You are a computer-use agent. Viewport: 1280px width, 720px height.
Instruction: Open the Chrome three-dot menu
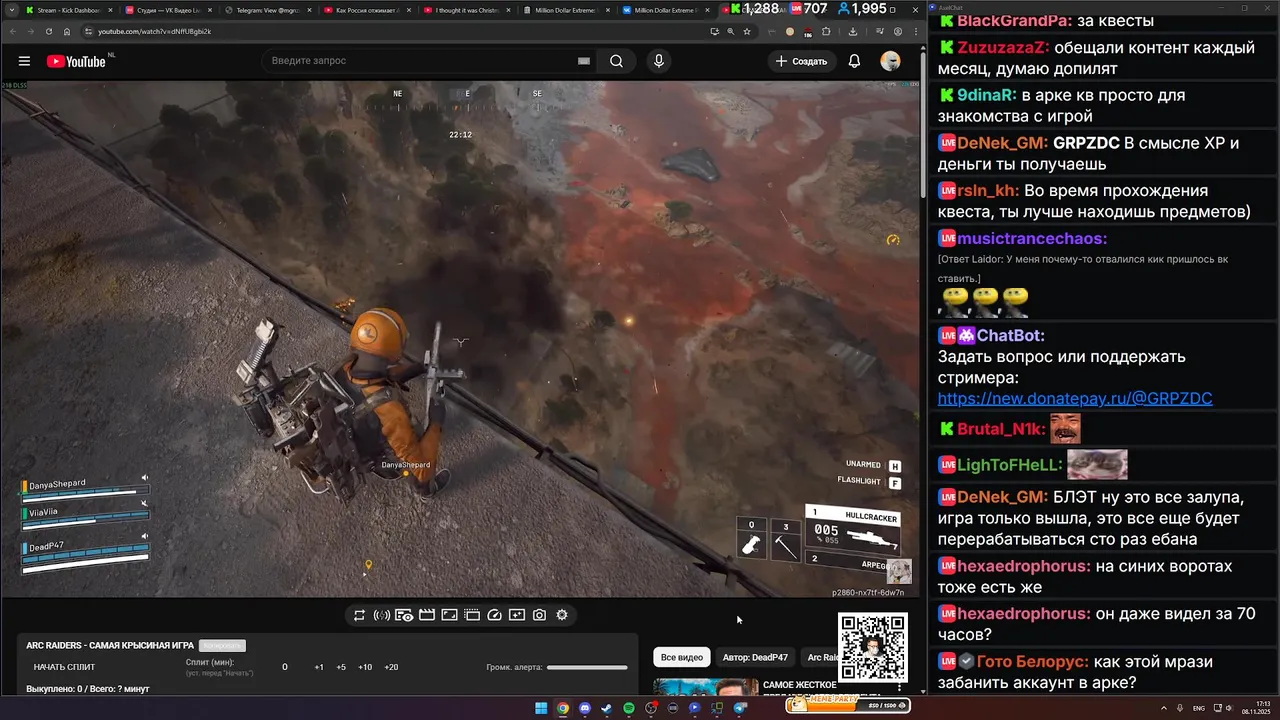(x=916, y=31)
